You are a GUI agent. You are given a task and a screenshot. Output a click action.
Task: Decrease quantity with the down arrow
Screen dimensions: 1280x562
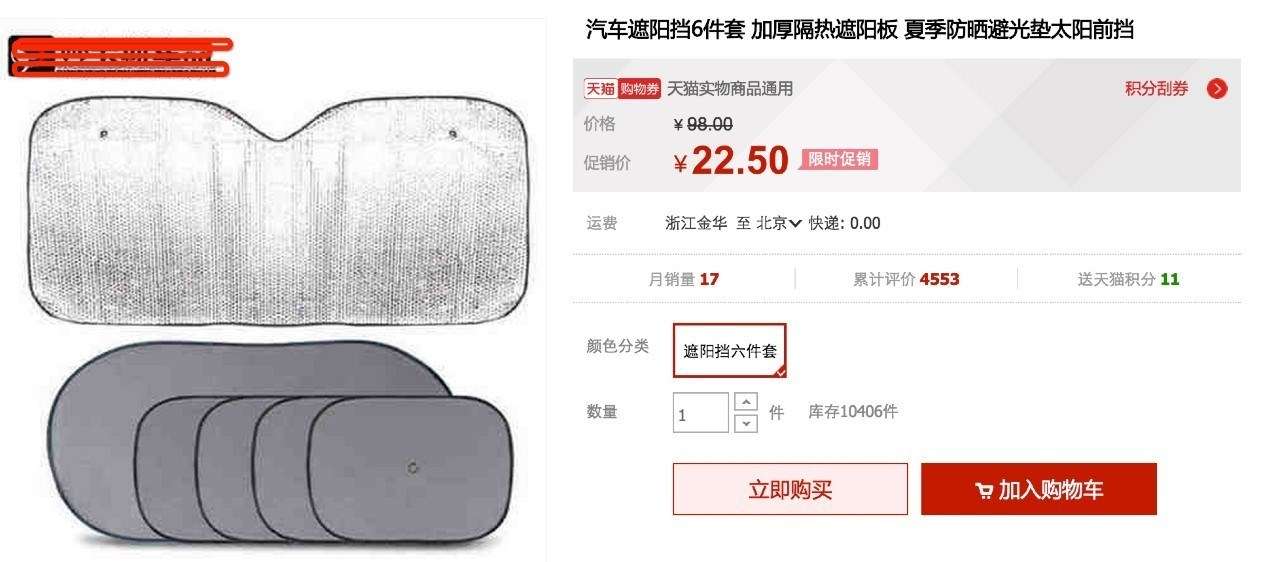coord(746,423)
